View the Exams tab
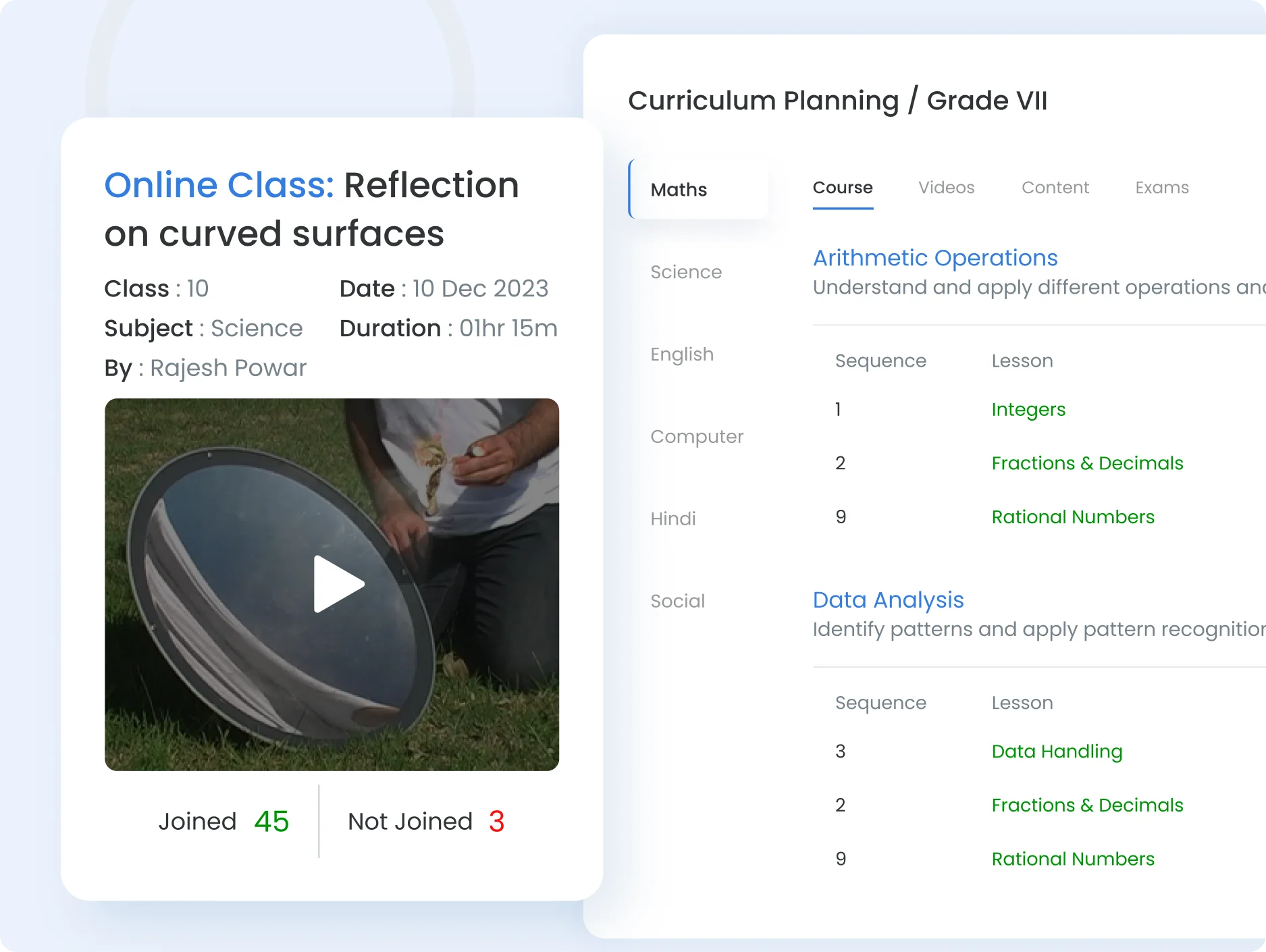Image resolution: width=1266 pixels, height=952 pixels. [1161, 188]
